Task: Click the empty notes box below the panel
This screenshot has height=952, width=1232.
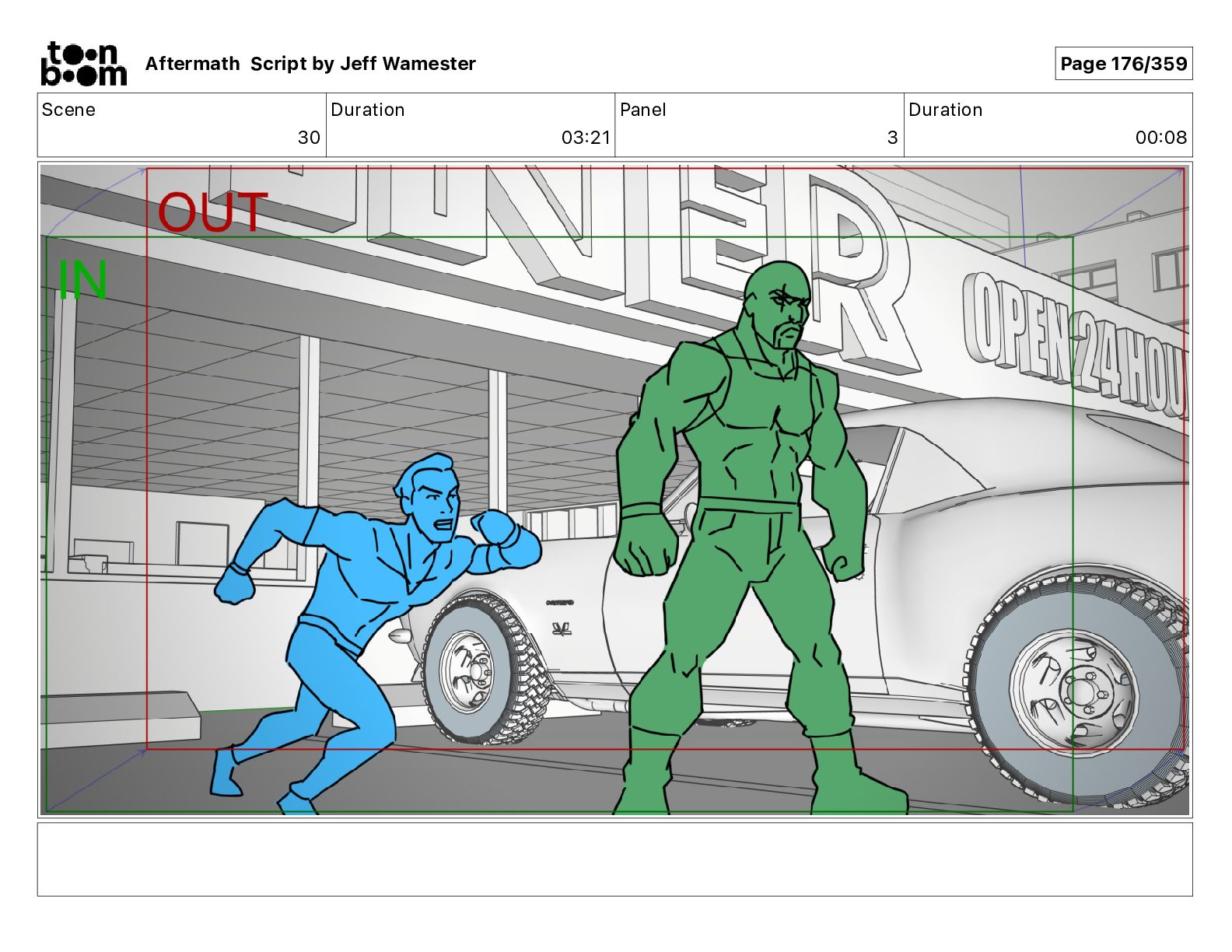Action: coord(614,859)
